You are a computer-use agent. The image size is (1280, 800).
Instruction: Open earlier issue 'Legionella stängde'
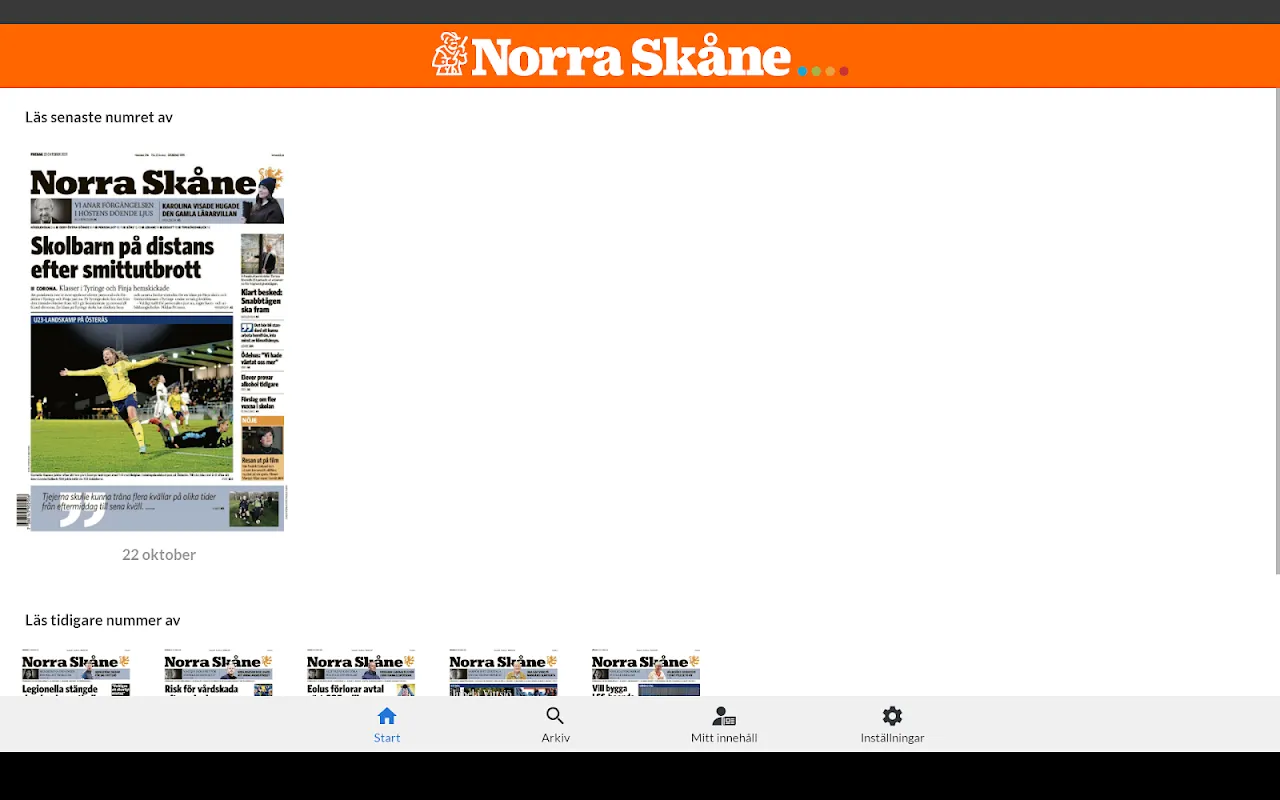click(76, 672)
